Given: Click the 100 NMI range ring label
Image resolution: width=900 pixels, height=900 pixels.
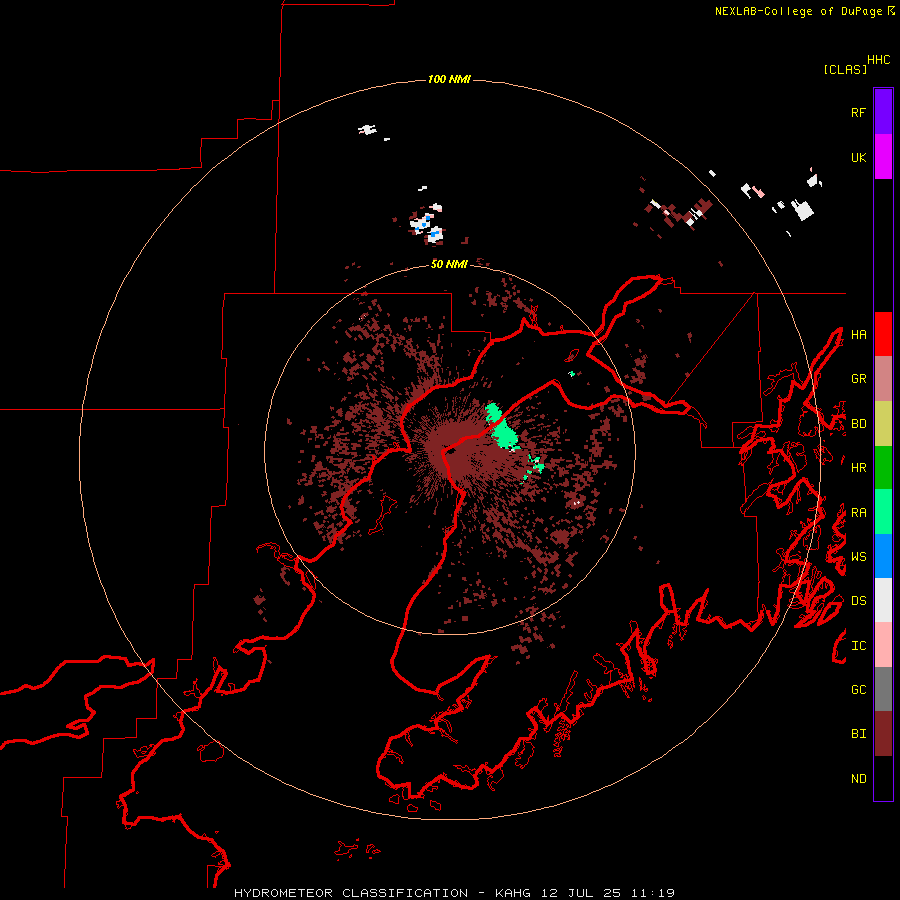Looking at the screenshot, I should tap(449, 79).
